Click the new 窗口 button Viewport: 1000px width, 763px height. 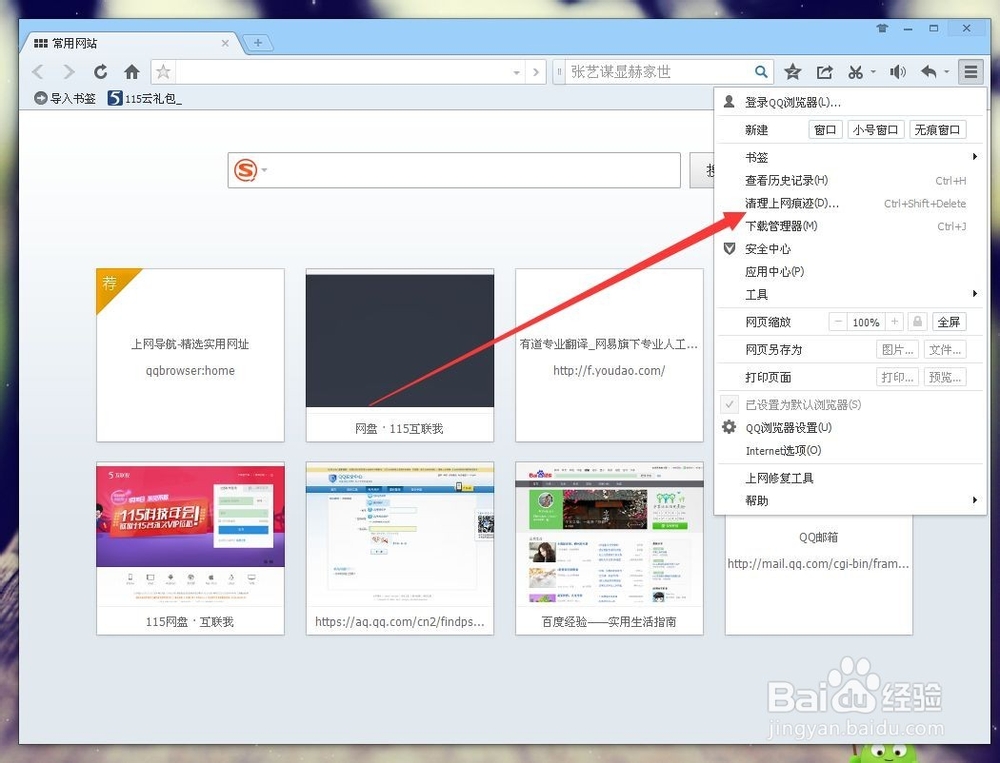point(825,130)
